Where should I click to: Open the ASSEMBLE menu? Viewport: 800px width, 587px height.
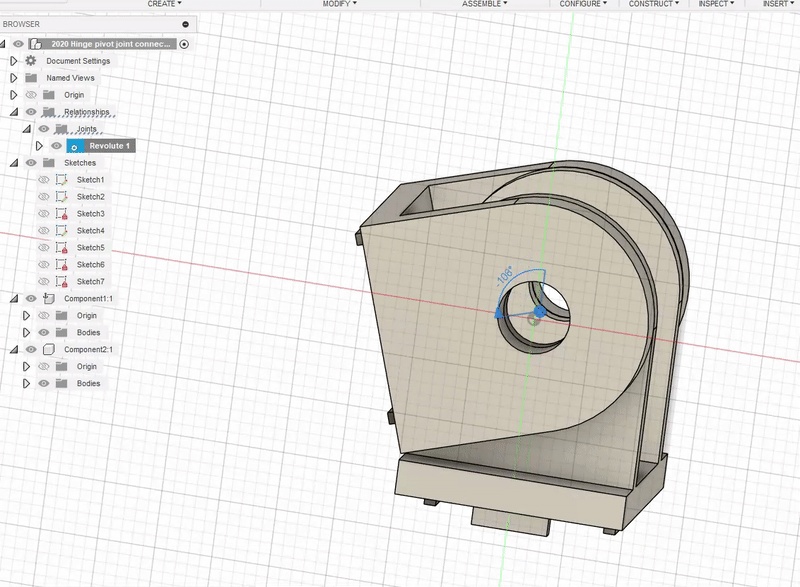[x=485, y=4]
